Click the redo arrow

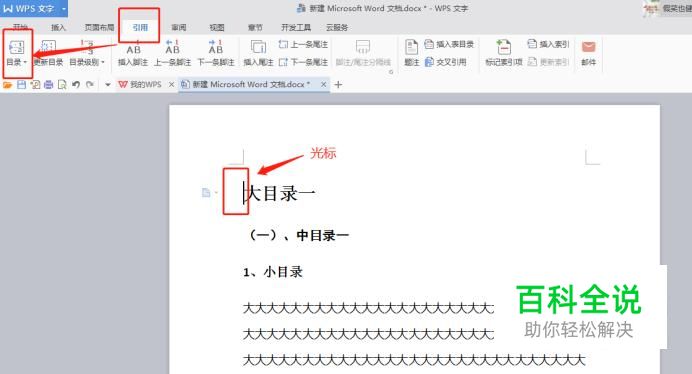[x=90, y=85]
